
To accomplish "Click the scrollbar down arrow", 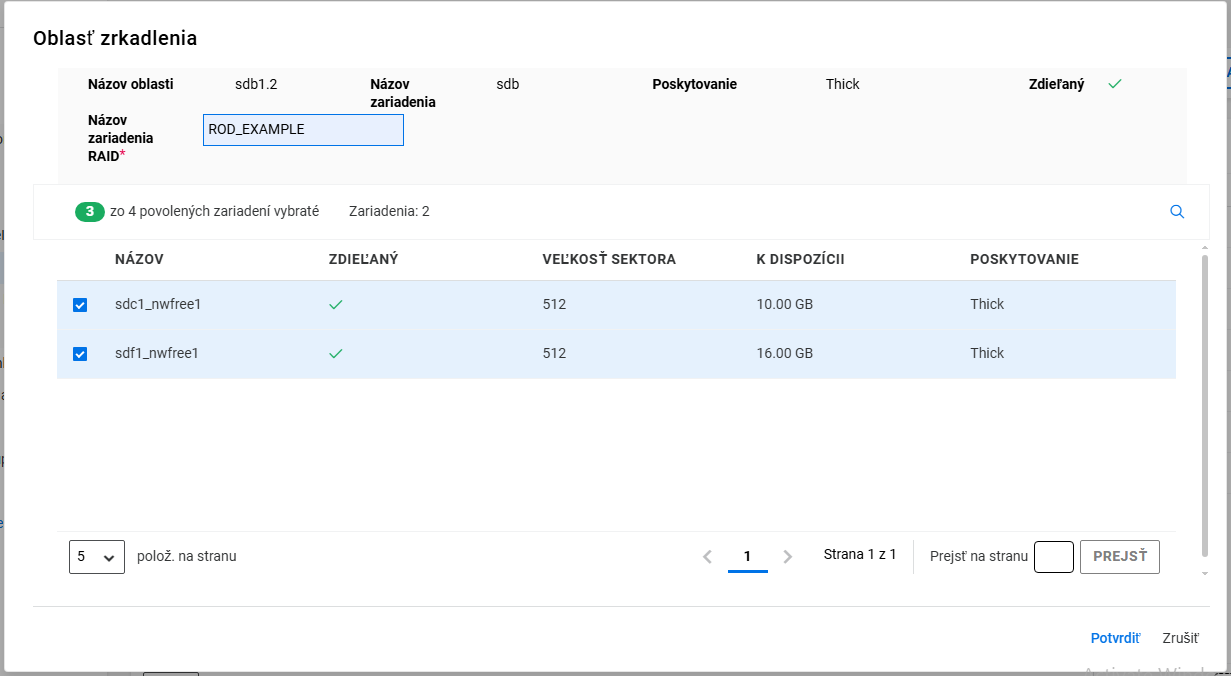I will (1204, 574).
